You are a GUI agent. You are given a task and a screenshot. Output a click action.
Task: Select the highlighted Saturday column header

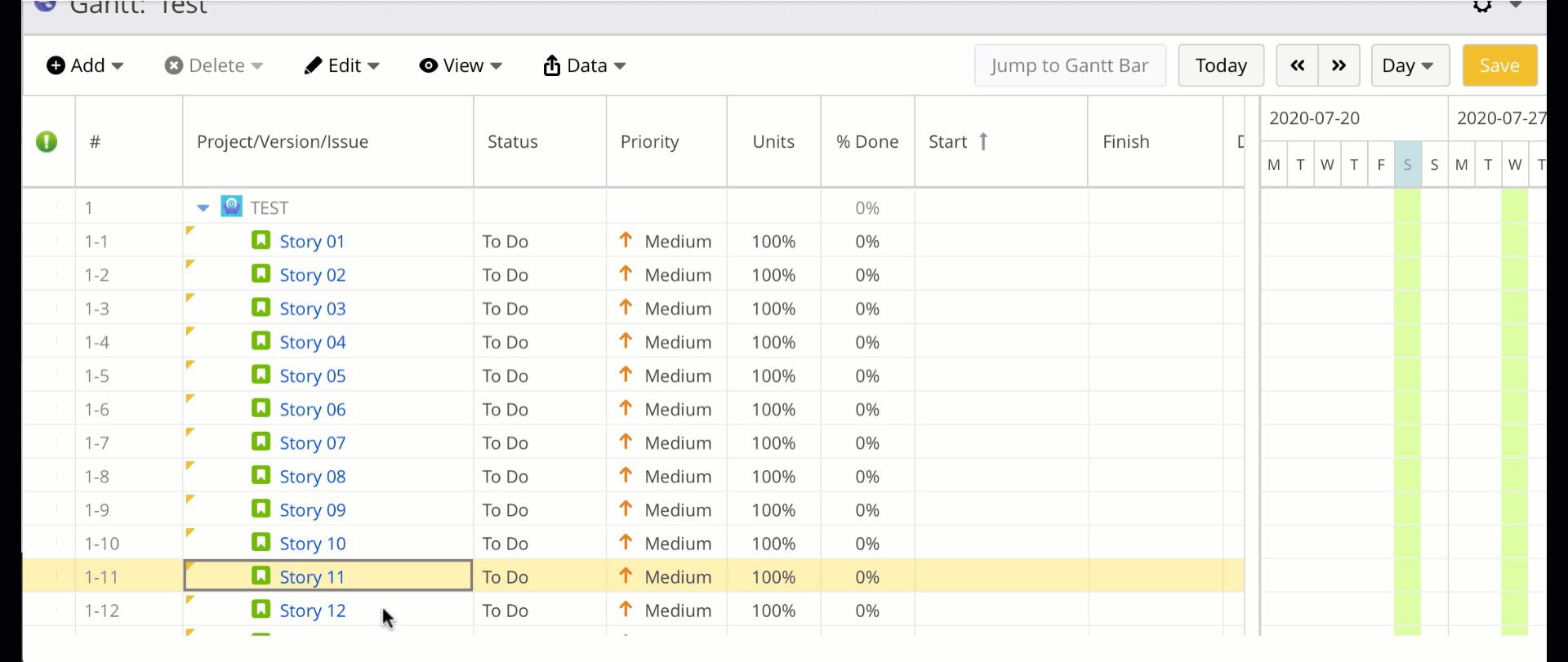coord(1407,165)
